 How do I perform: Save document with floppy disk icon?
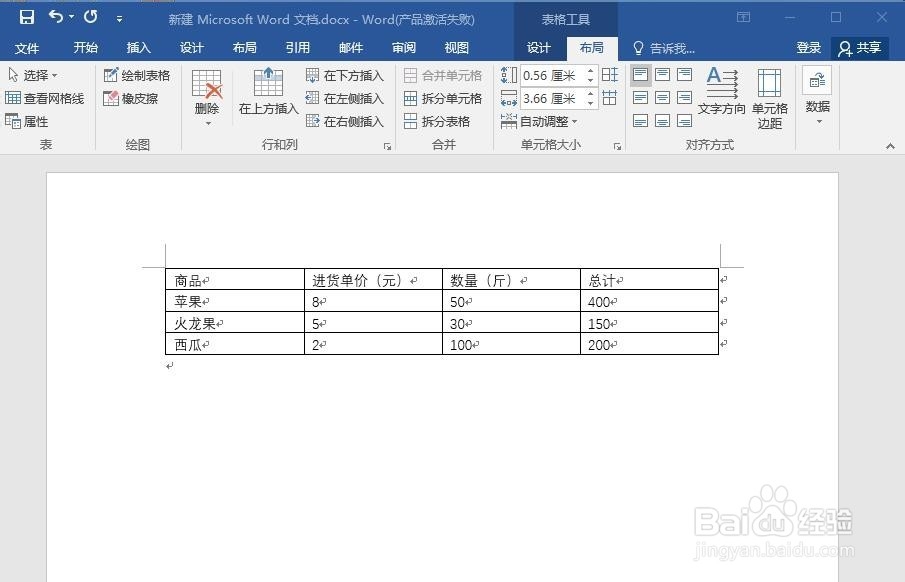click(27, 17)
